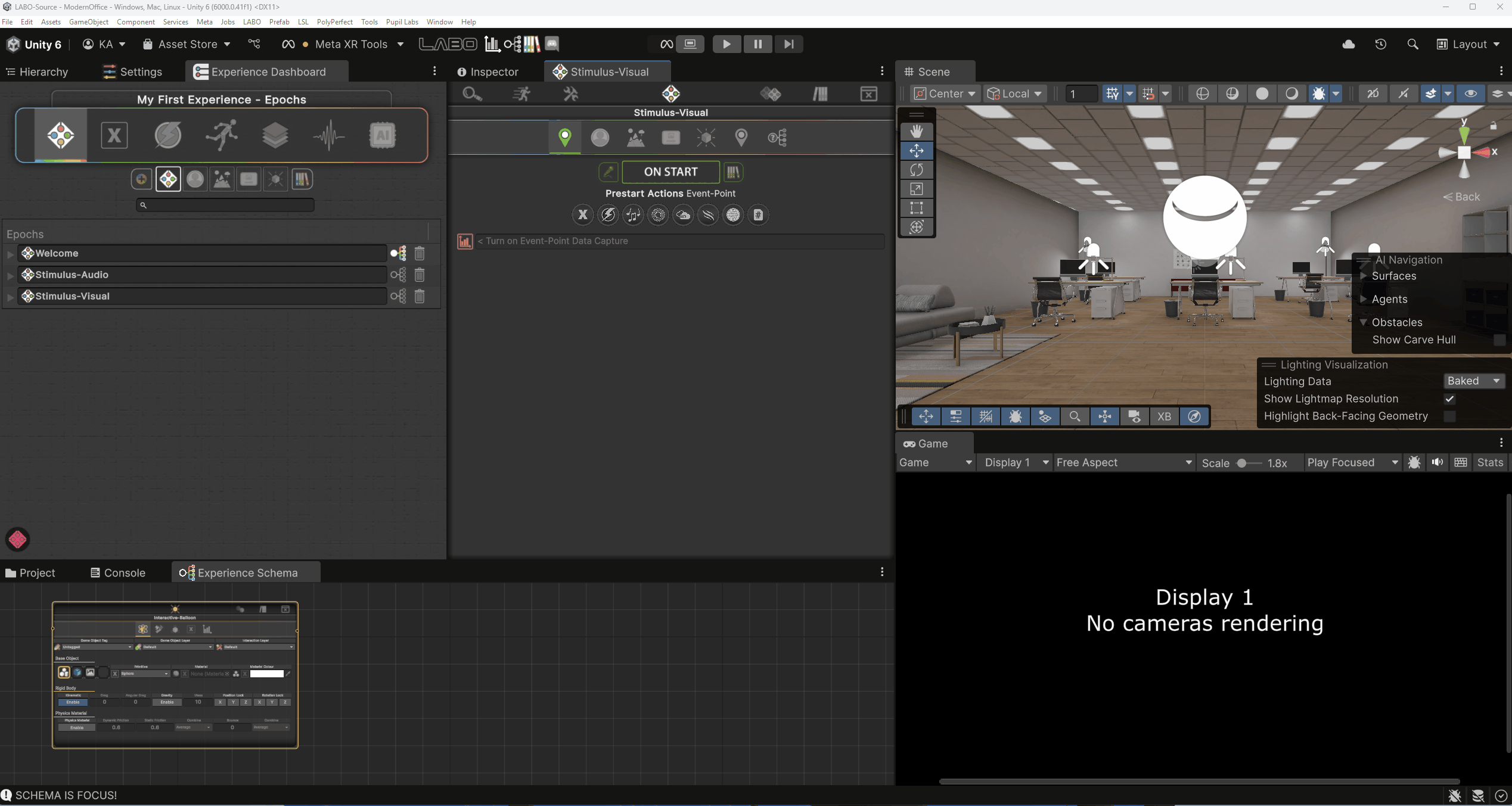Switch to the Inspector tab
1512x806 pixels.
(488, 71)
